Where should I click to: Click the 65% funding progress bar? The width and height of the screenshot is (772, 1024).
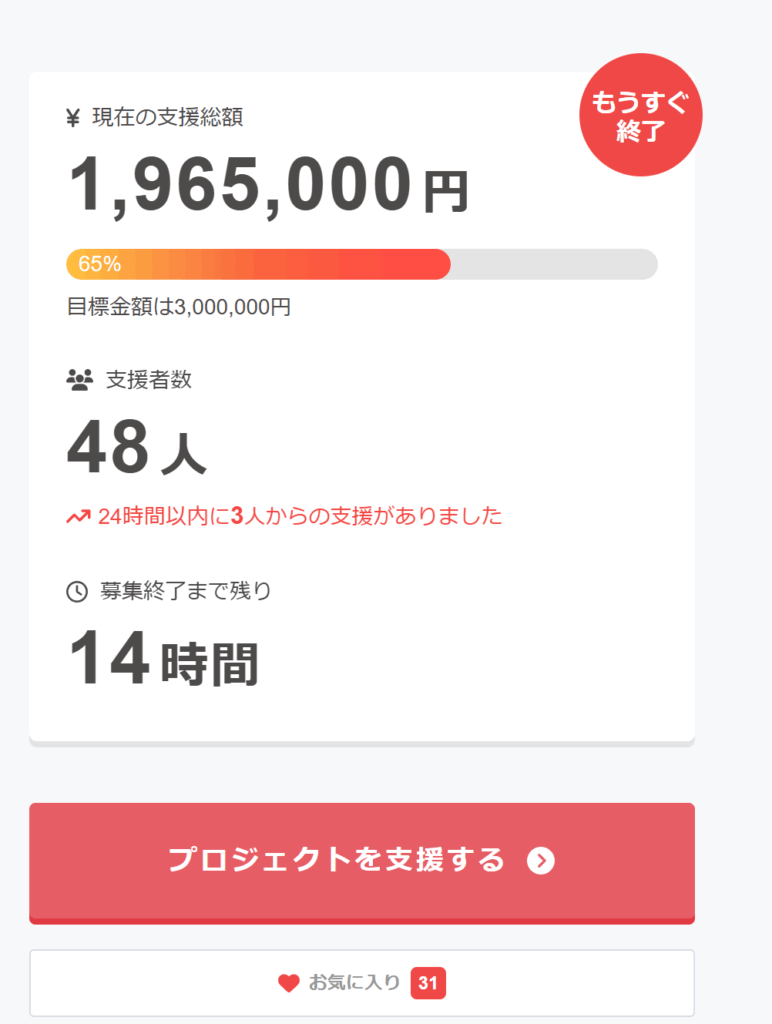[x=258, y=264]
